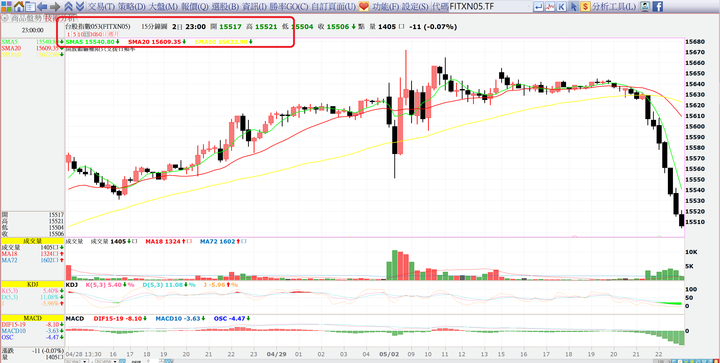Click the J -5.96 KDJ legend
Viewport: 720px width, 363px height.
tap(220, 285)
